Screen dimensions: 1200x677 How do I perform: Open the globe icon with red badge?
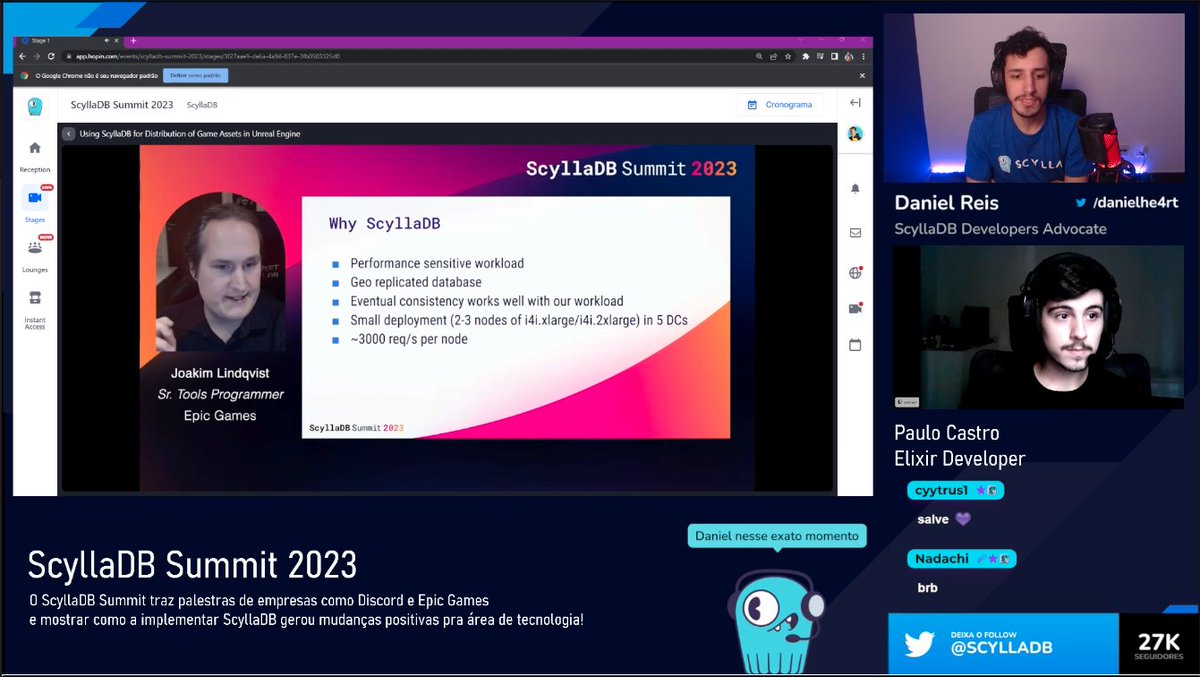[854, 271]
